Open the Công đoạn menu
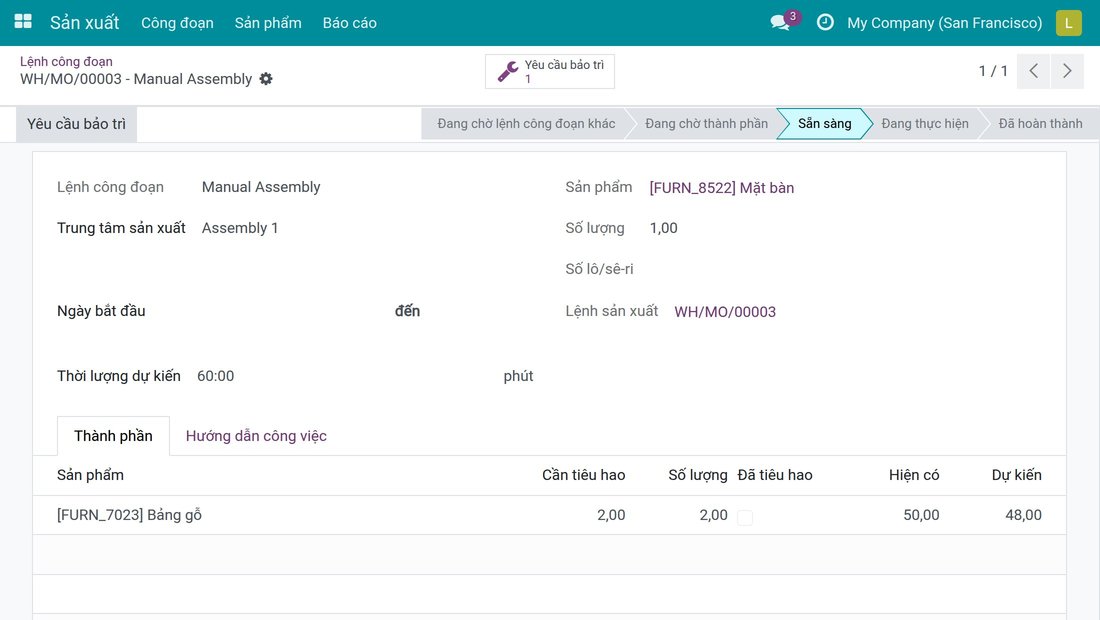Viewport: 1100px width, 620px height. coord(177,22)
